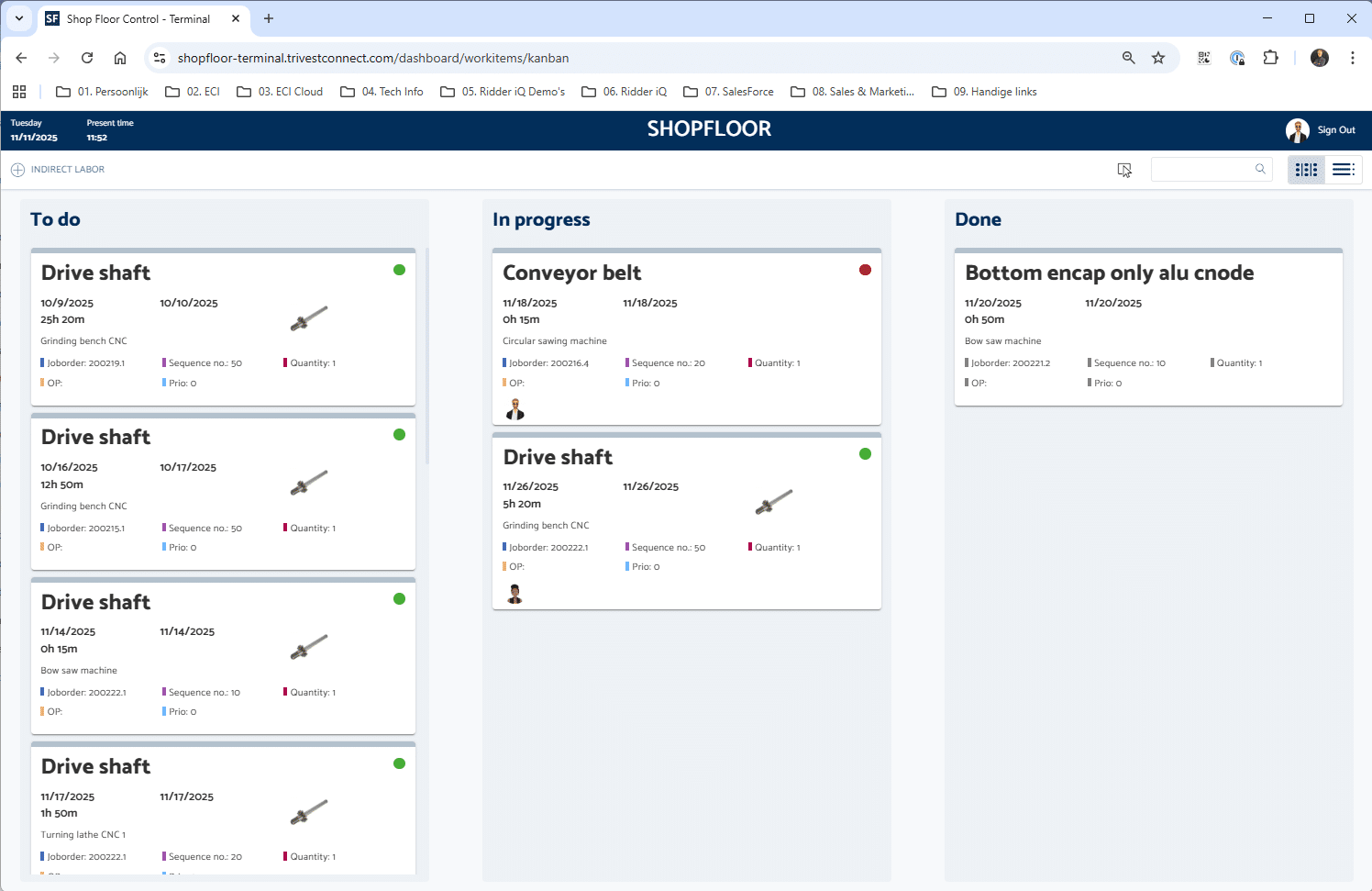Bookmark this page with star icon
This screenshot has height=891, width=1372.
(1158, 58)
